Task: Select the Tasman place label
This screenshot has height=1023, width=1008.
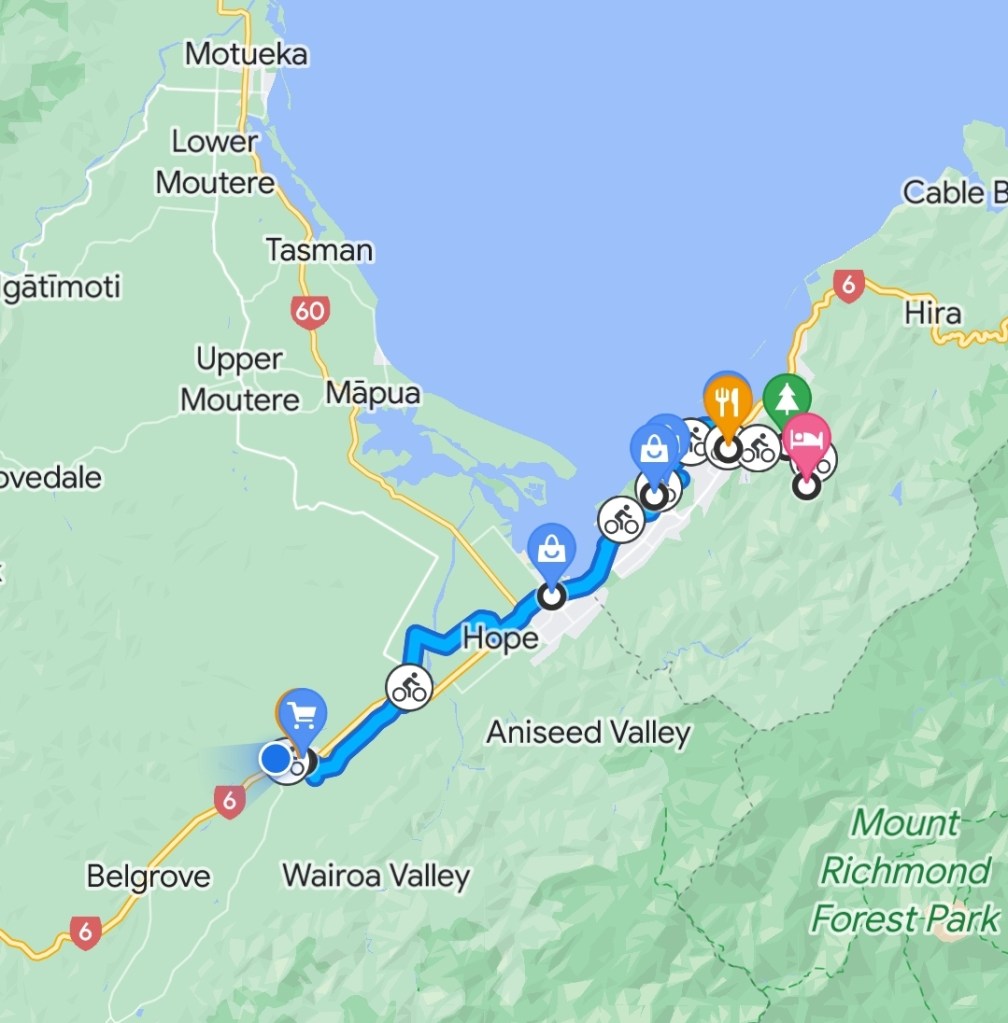Action: coord(319,251)
